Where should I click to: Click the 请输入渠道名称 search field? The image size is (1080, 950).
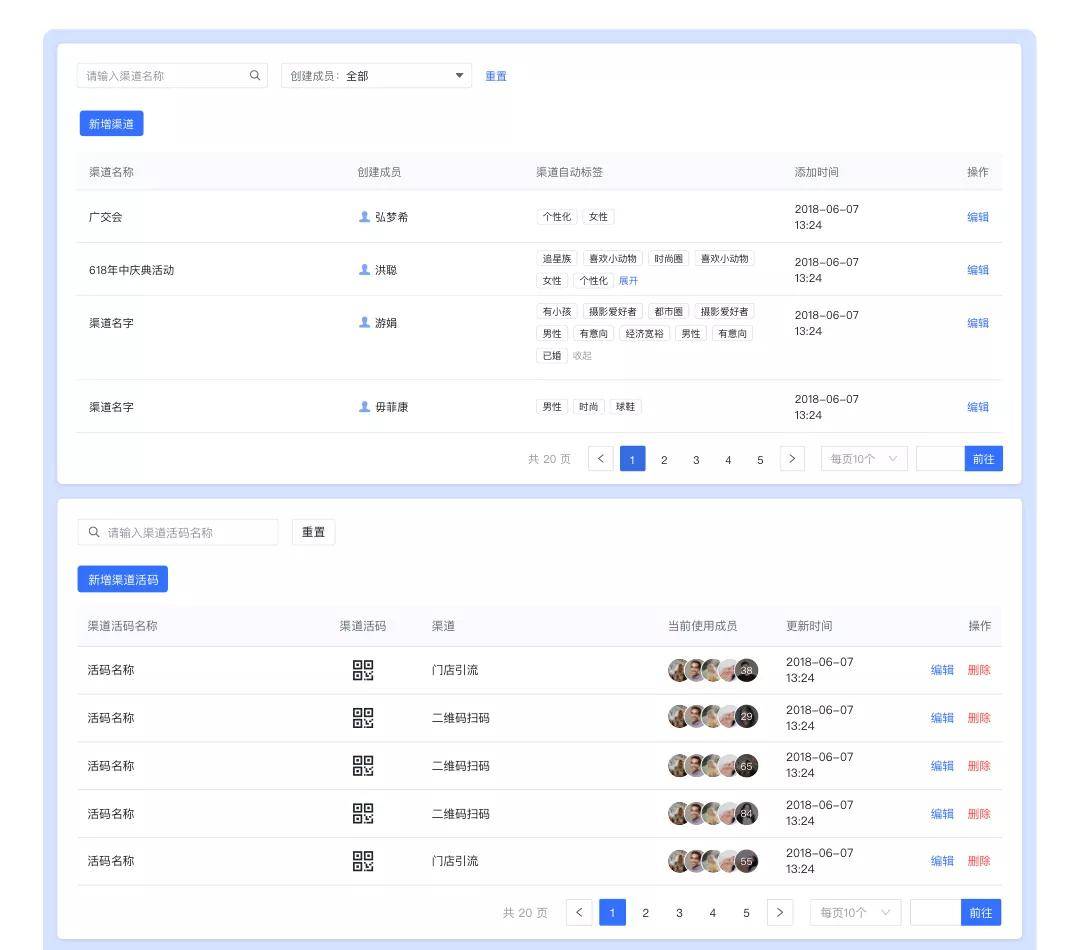[x=172, y=75]
